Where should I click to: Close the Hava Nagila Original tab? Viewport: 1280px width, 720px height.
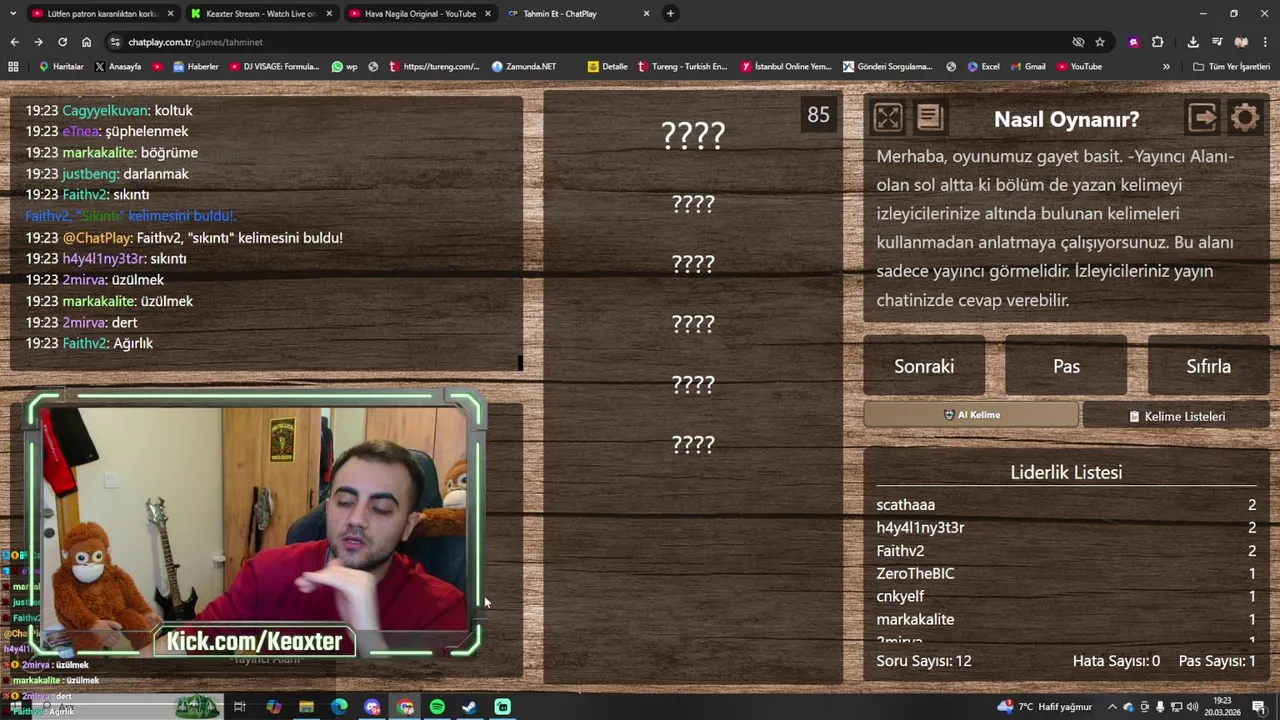pos(488,14)
